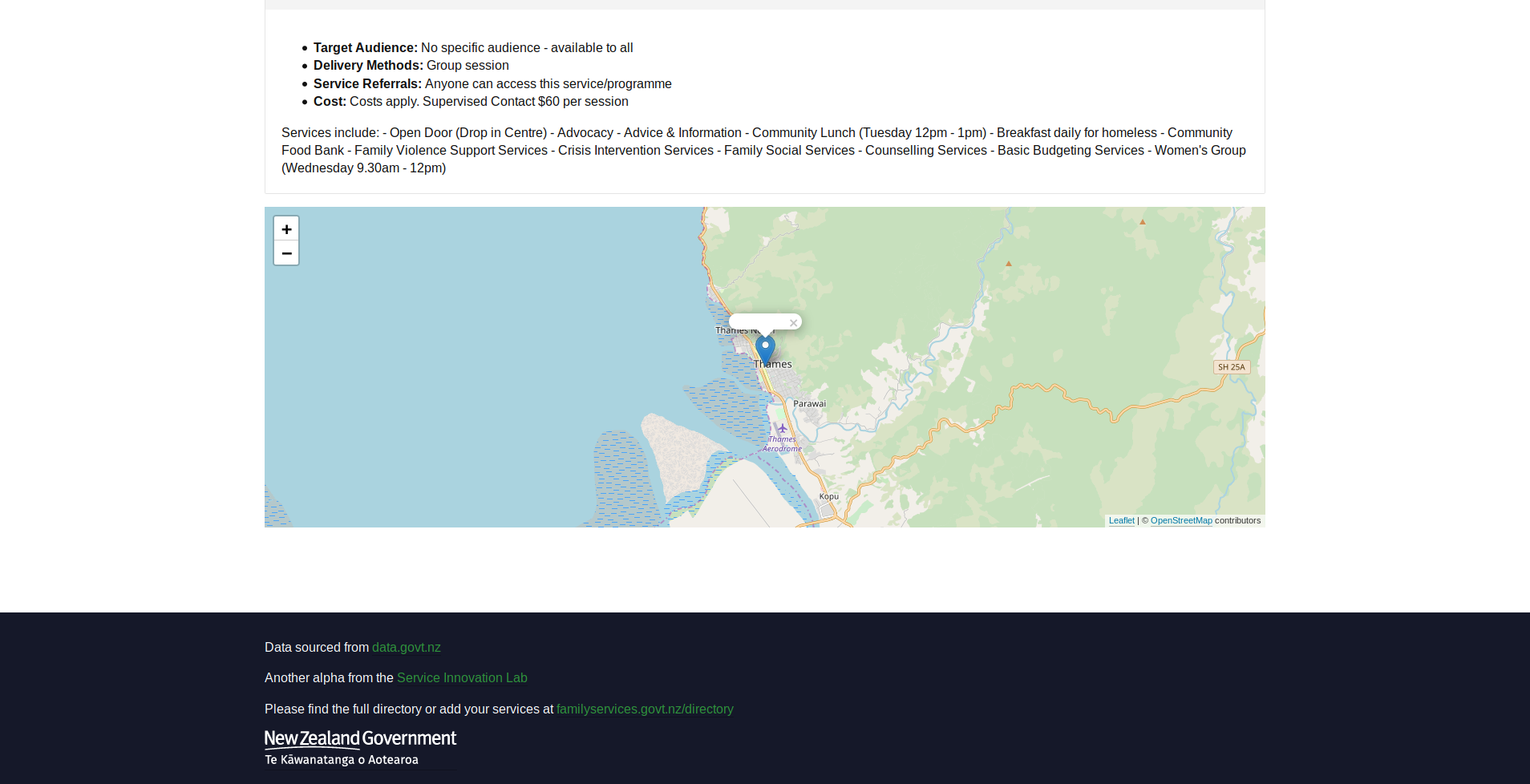Open the data.govt.nz link
The image size is (1530, 784).
(406, 647)
